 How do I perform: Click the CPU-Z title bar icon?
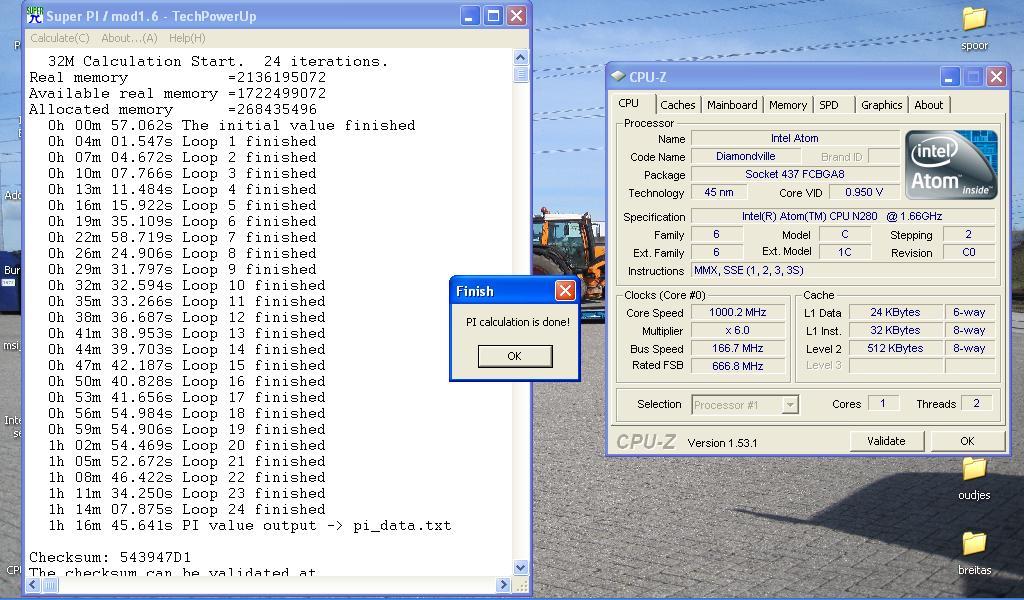(618, 76)
